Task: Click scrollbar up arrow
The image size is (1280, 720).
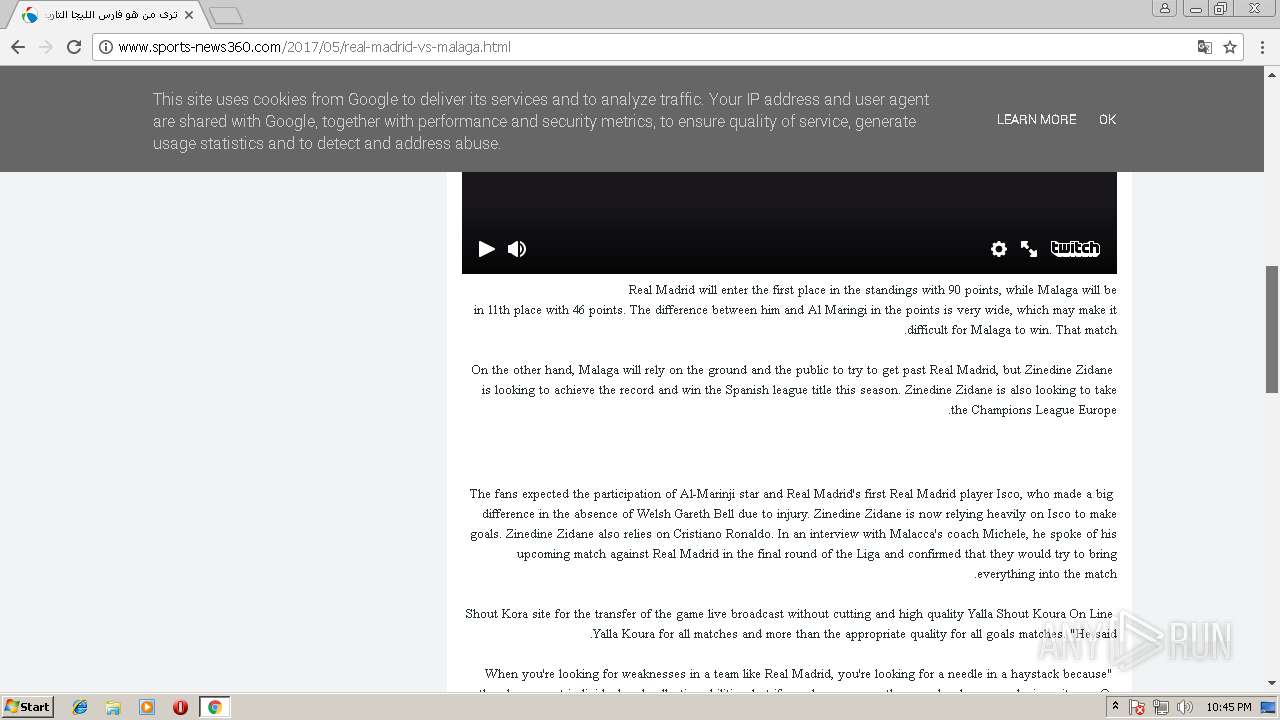Action: [1272, 74]
